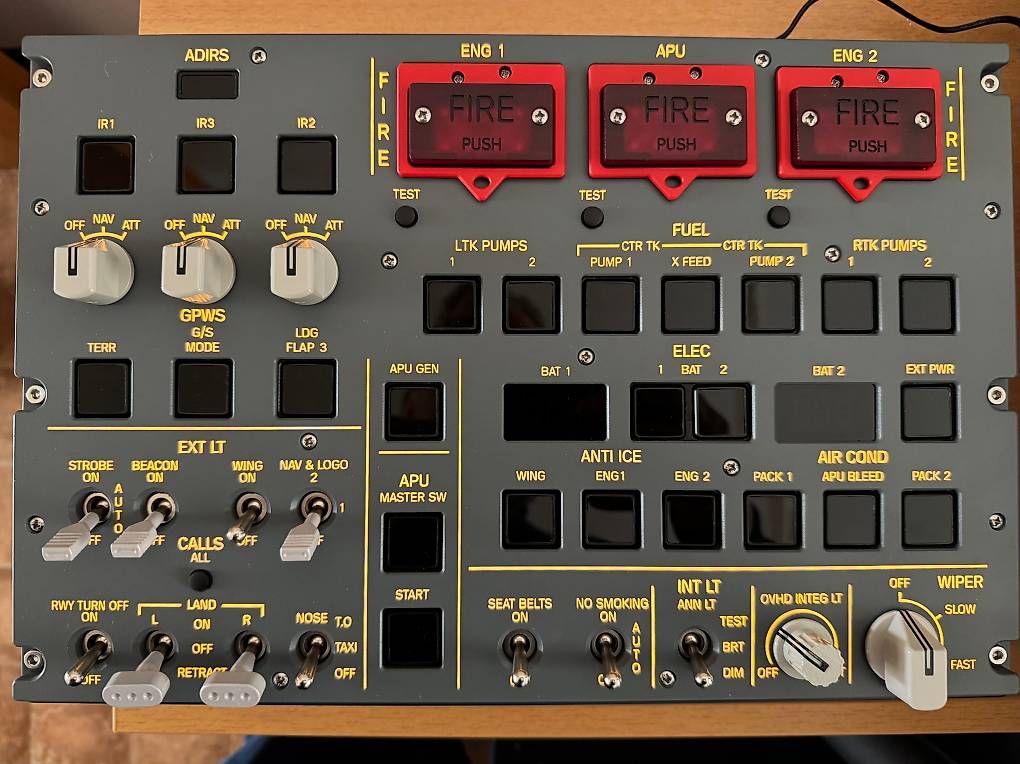Image resolution: width=1020 pixels, height=764 pixels.
Task: Click the BAT 1 voltage display
Action: click(x=556, y=412)
